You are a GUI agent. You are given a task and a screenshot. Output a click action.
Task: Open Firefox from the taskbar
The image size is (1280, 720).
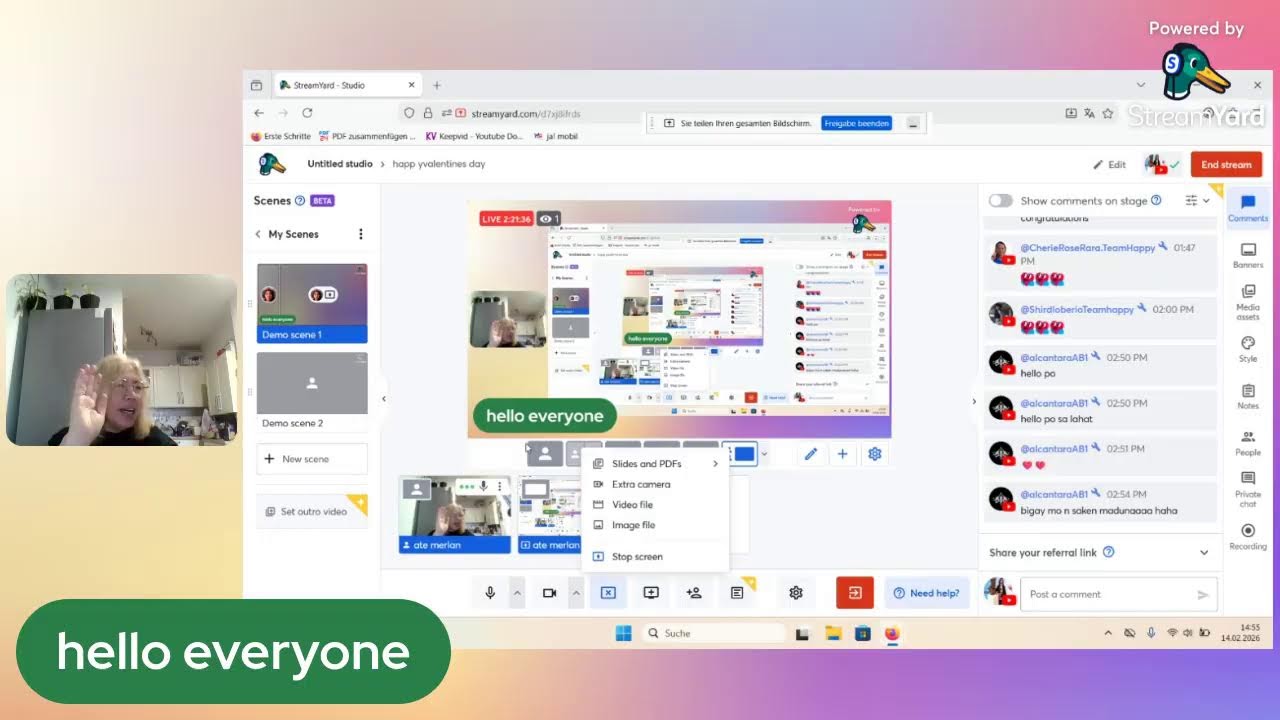coord(892,633)
